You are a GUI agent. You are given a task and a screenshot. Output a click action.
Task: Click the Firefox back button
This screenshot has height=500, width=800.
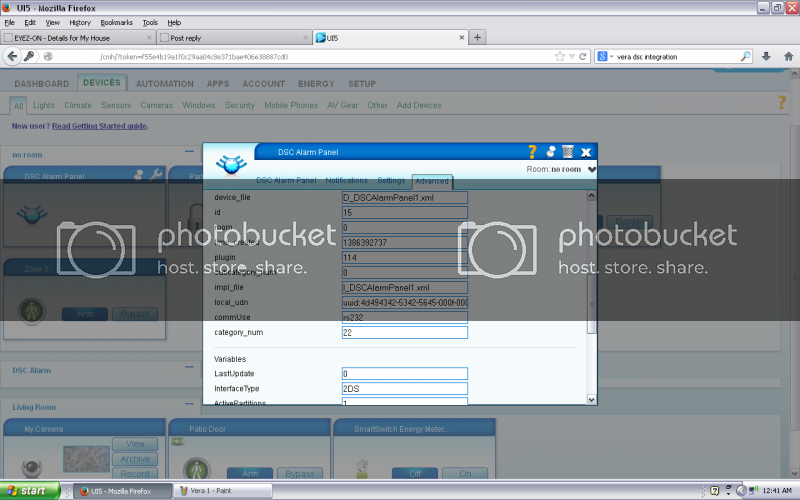pos(12,57)
